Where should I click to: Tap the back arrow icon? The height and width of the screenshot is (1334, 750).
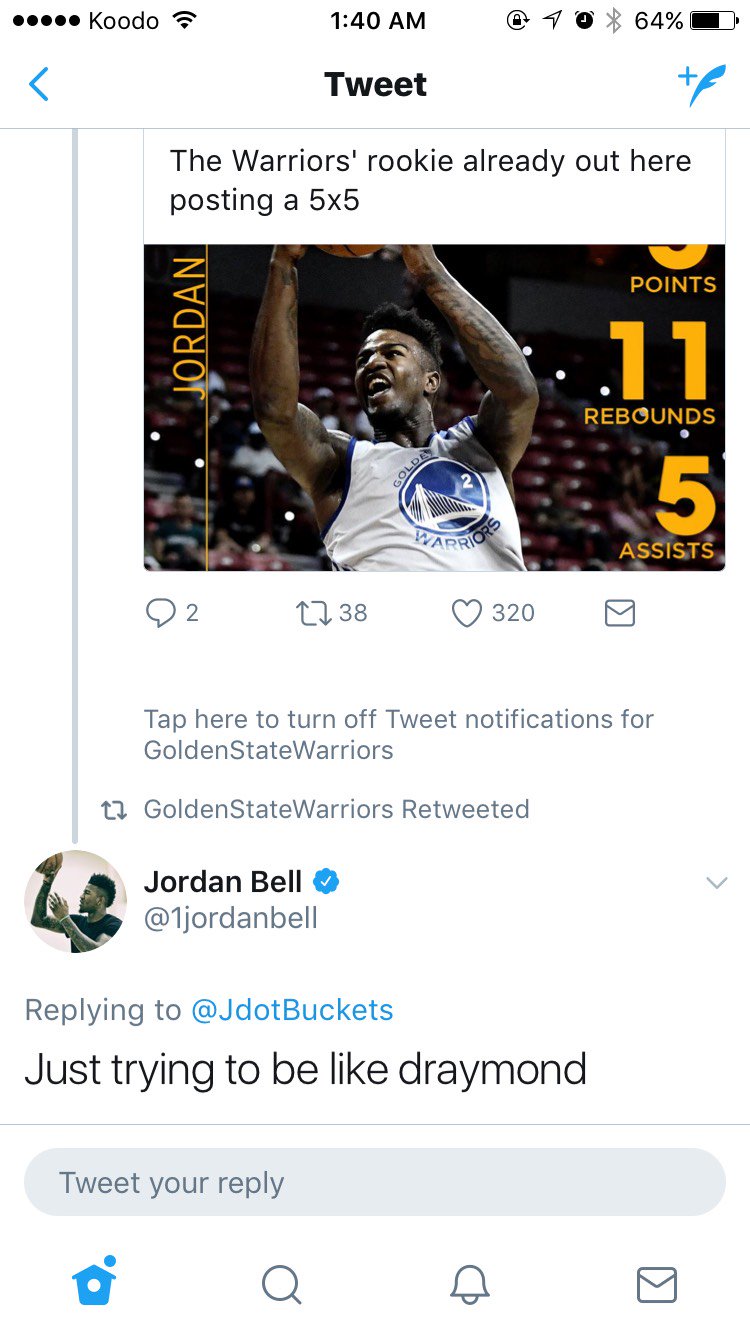pos(38,85)
